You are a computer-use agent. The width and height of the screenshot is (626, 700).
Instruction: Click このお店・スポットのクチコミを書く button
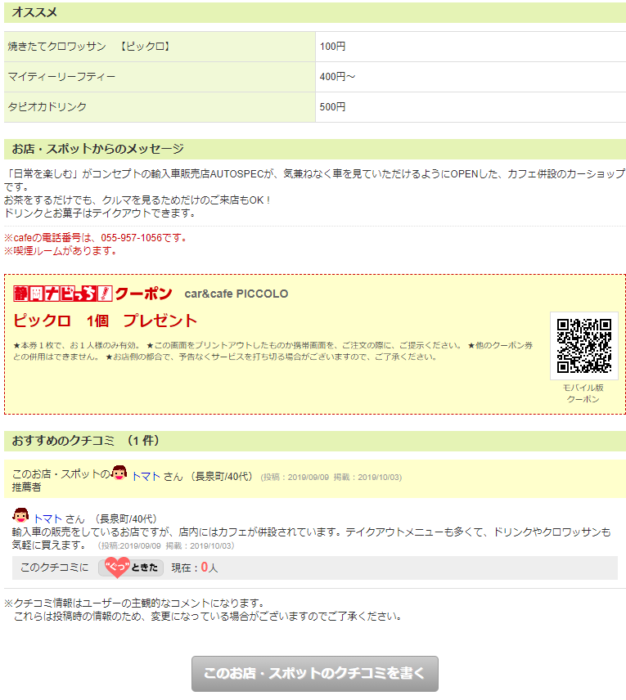[x=314, y=673]
